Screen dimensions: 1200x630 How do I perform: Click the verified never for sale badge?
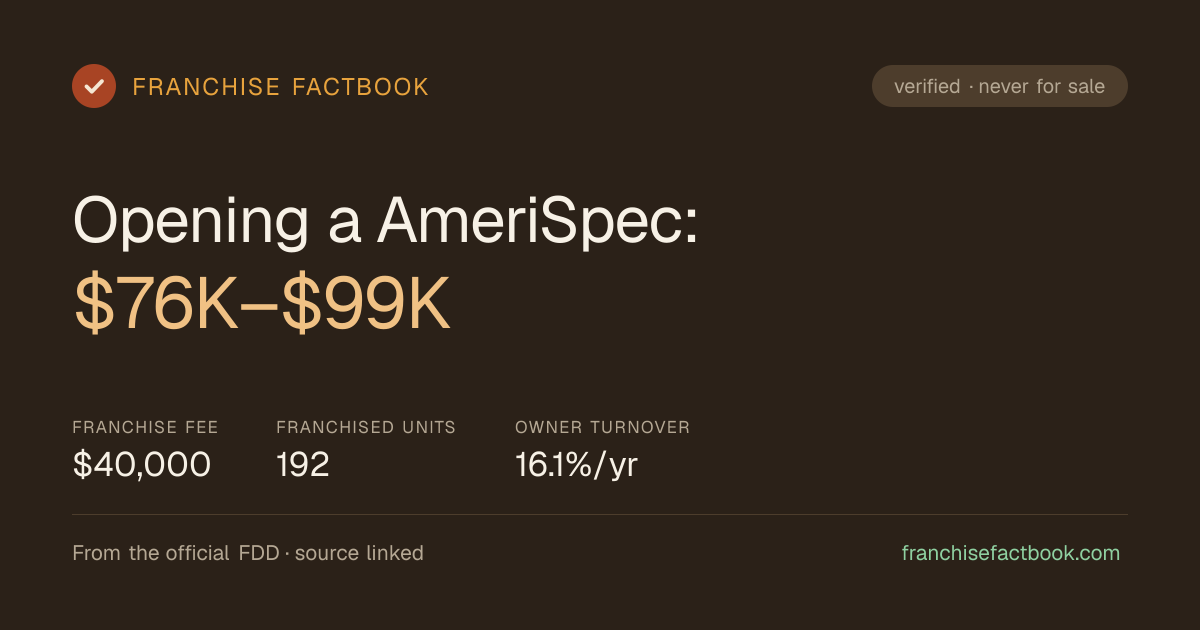[x=1000, y=86]
